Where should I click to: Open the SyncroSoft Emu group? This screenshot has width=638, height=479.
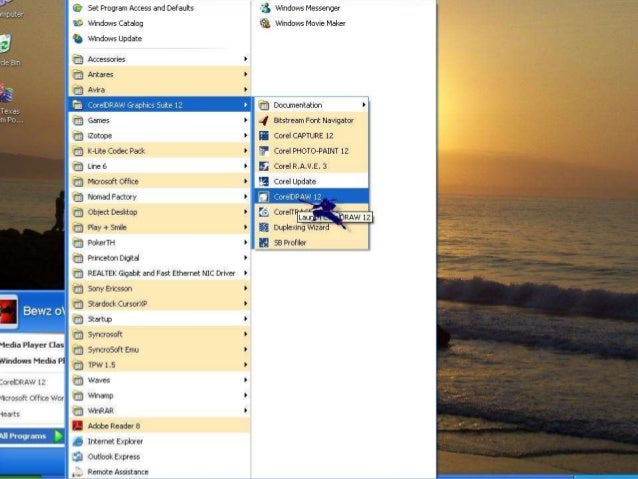click(160, 350)
